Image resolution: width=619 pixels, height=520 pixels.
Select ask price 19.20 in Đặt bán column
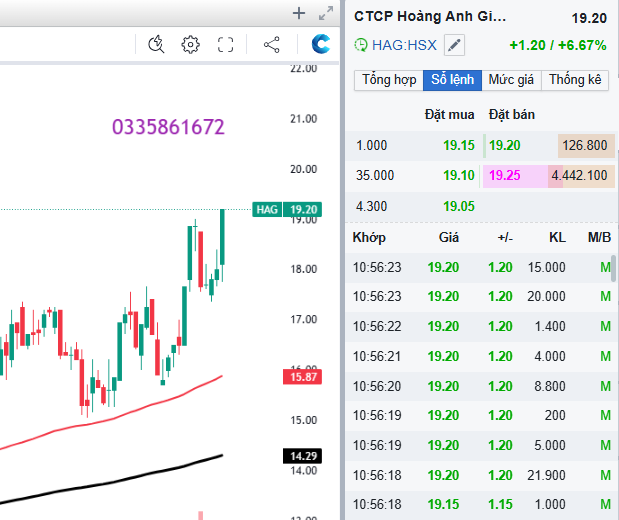pos(505,145)
